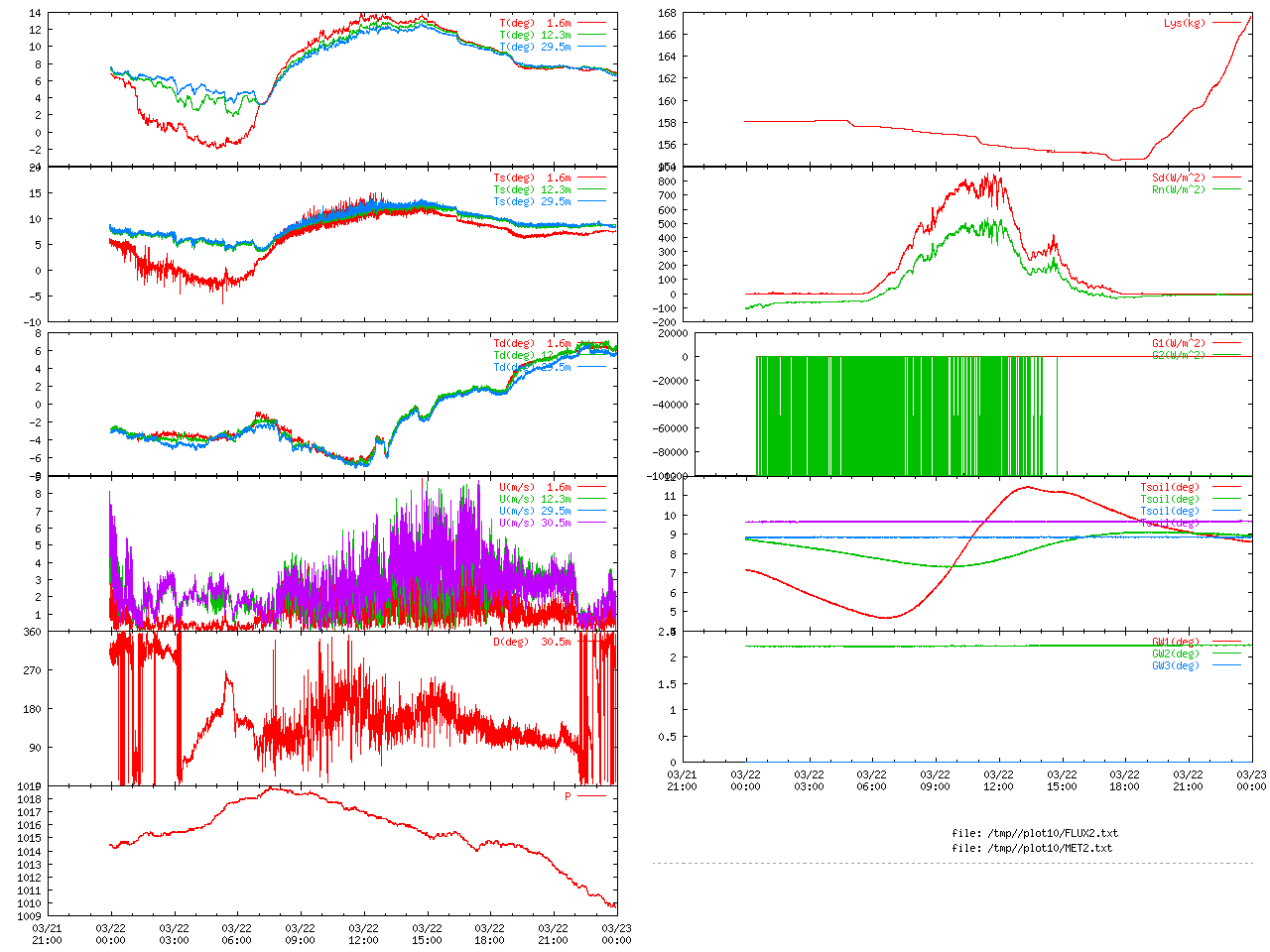Select the 'GW2(deg)' legend entry
The image size is (1270, 952).
[1176, 654]
